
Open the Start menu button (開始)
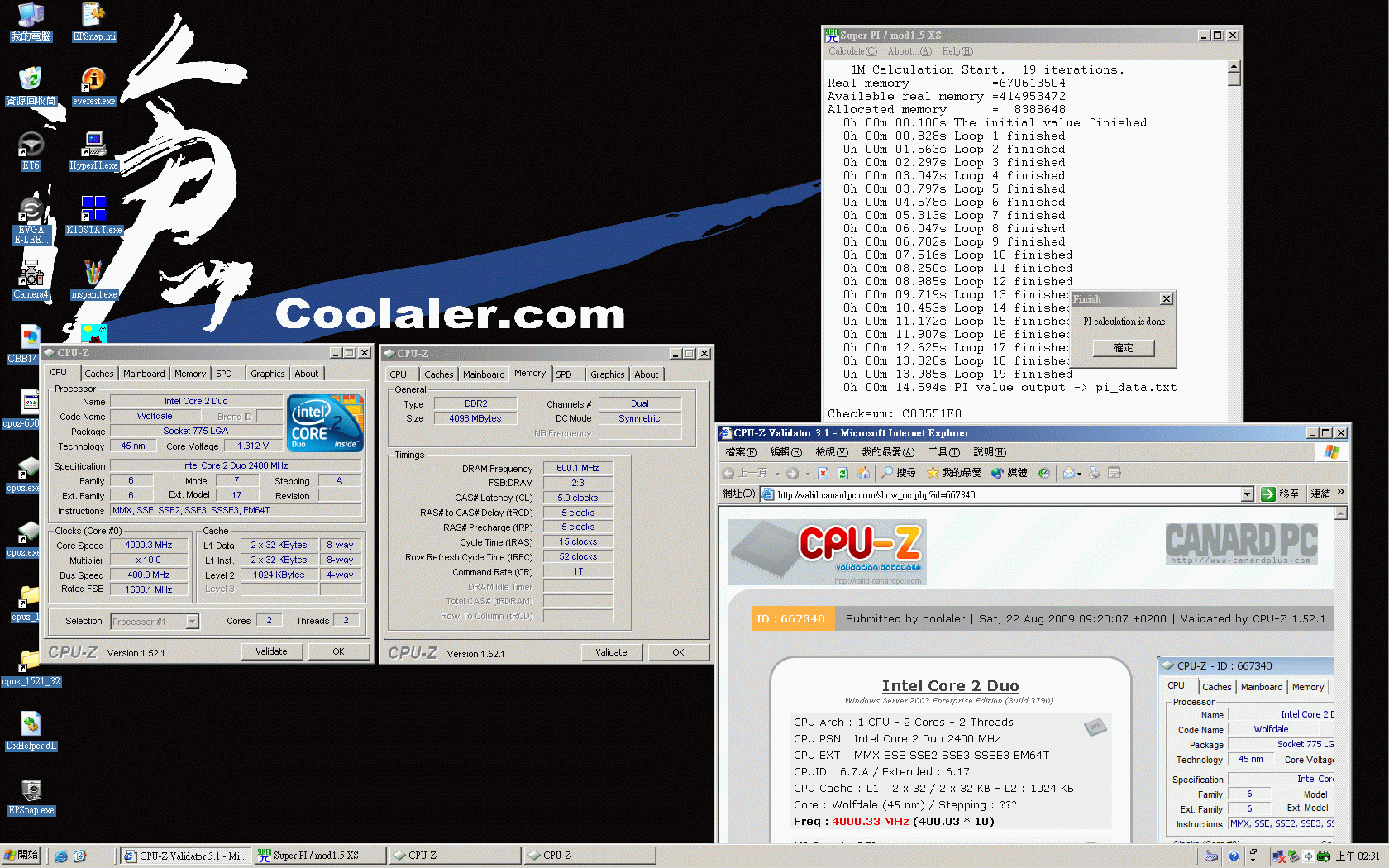(x=21, y=856)
